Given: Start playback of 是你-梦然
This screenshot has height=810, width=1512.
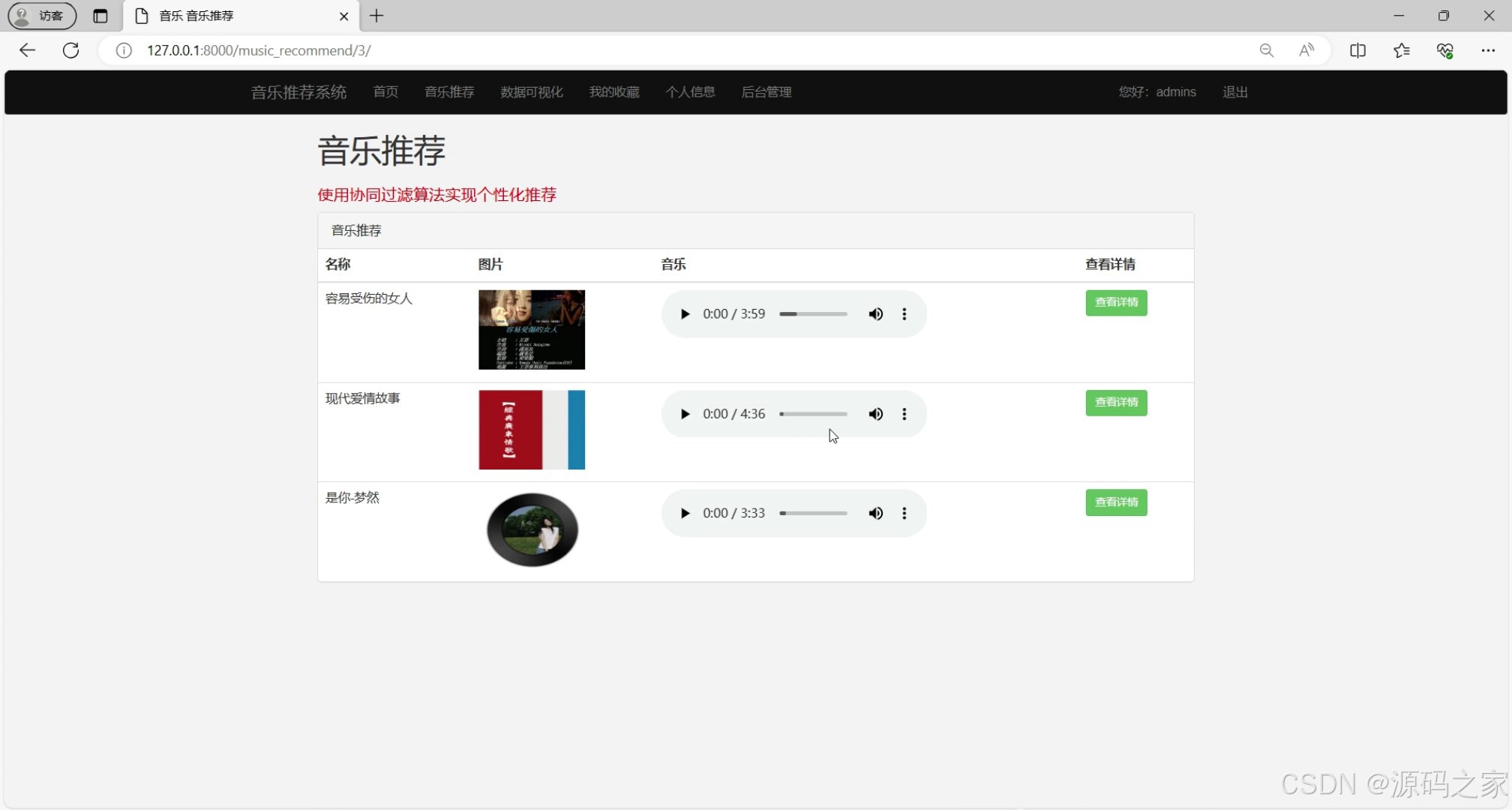Looking at the screenshot, I should (x=684, y=514).
